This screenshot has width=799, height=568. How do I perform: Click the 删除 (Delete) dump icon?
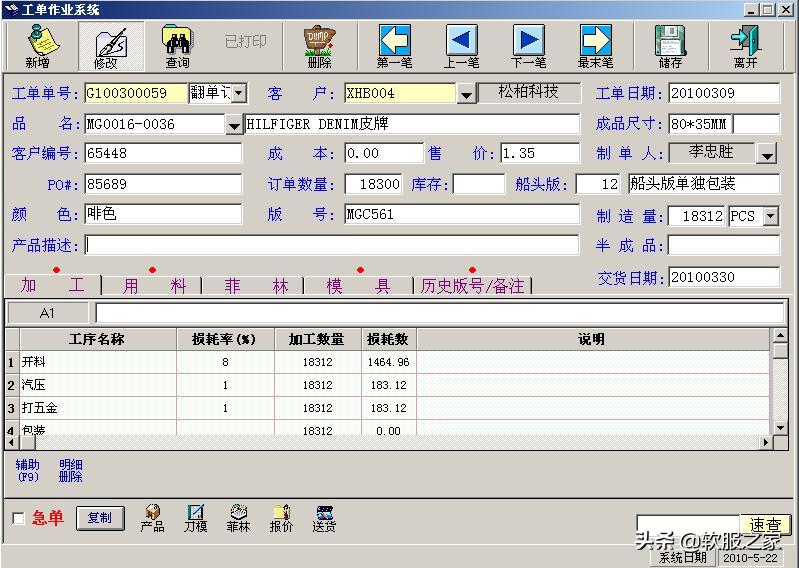pos(319,46)
